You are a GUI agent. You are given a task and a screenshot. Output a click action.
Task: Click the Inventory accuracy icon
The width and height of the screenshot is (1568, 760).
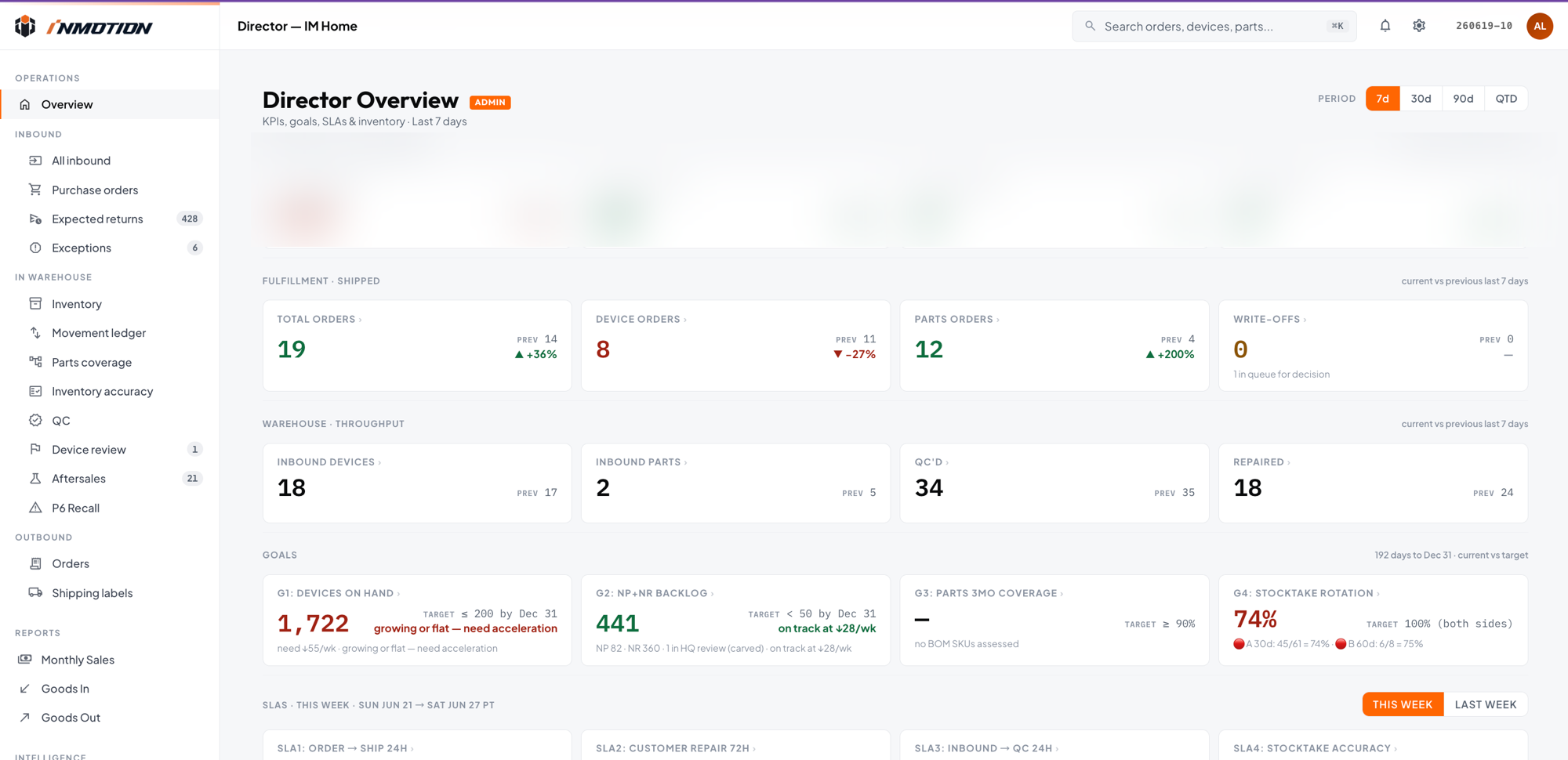(x=35, y=391)
